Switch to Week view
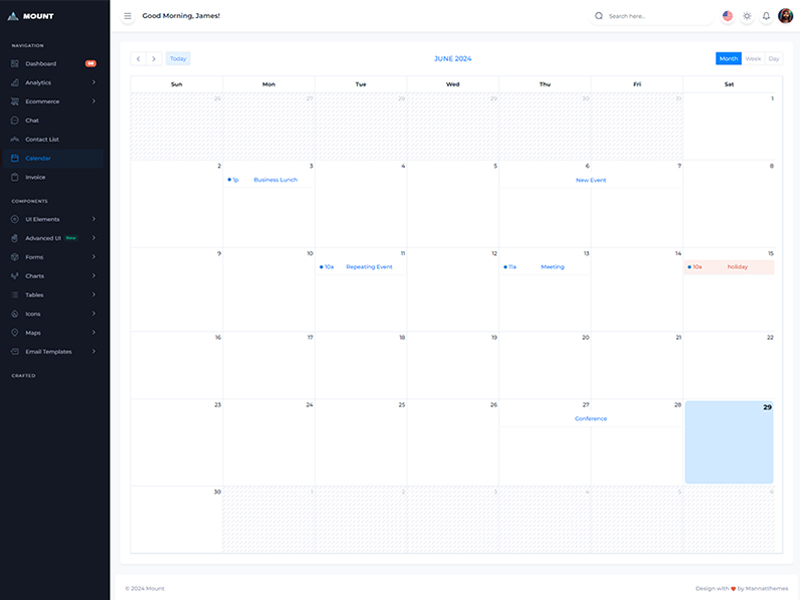 coord(753,59)
